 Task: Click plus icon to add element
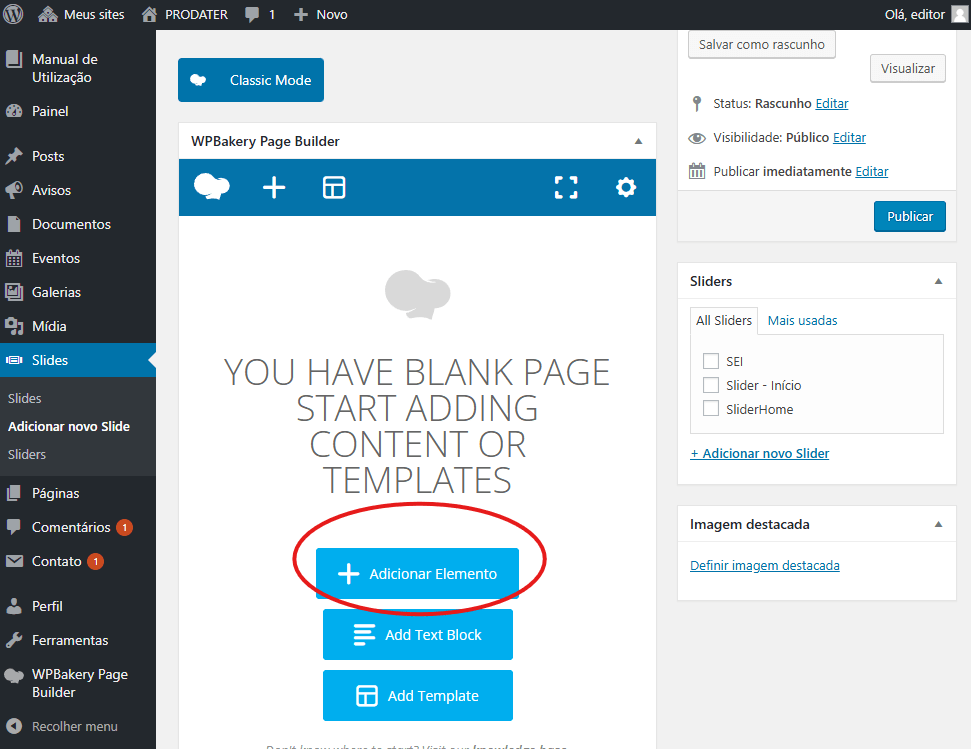(274, 187)
